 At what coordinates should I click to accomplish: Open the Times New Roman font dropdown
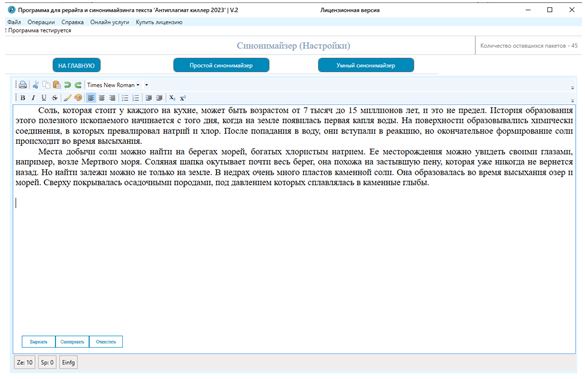pos(113,85)
